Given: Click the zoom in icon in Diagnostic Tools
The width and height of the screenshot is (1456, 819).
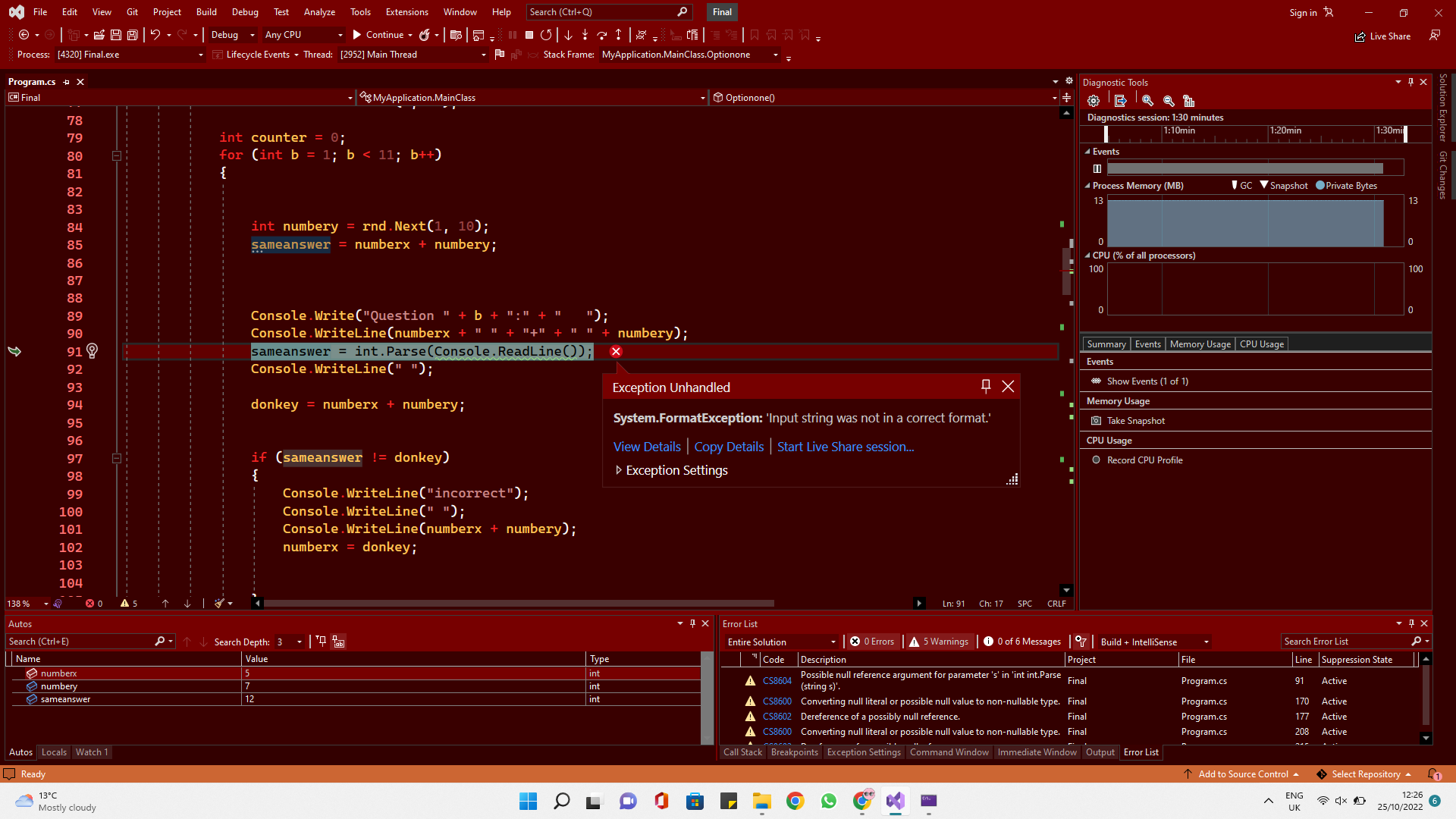Looking at the screenshot, I should tap(1147, 101).
